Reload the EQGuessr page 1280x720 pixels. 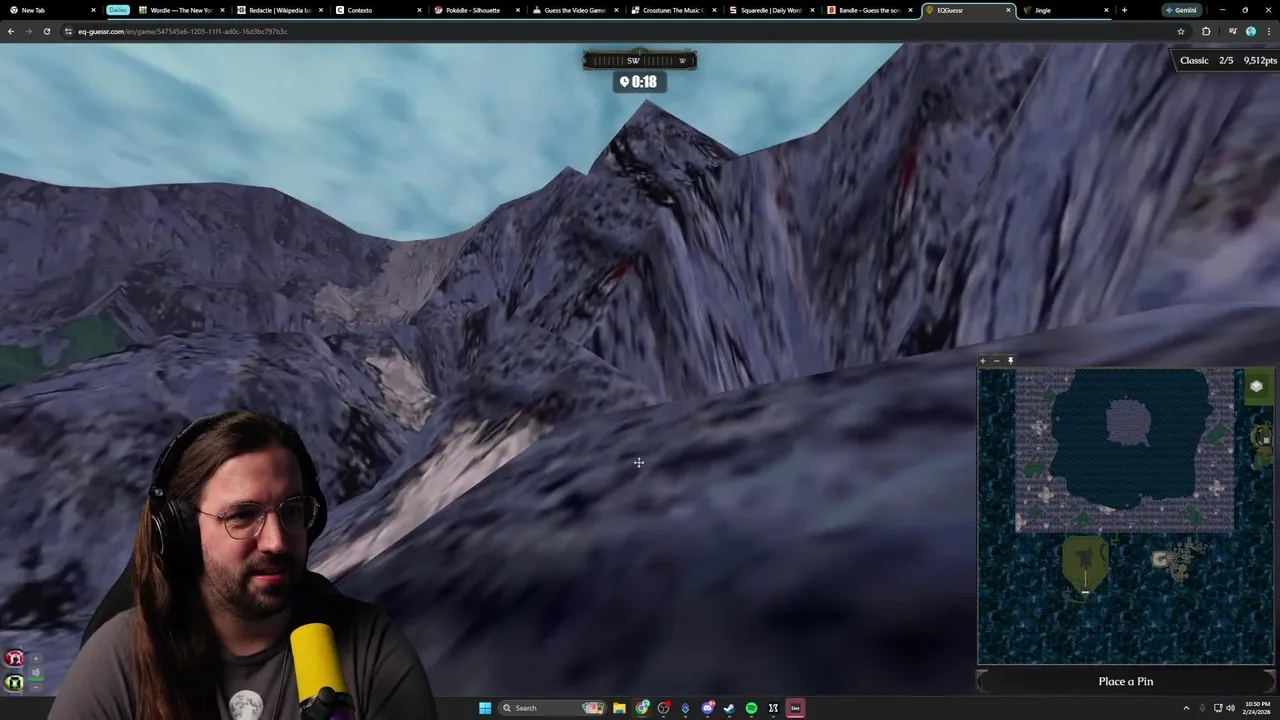(47, 31)
